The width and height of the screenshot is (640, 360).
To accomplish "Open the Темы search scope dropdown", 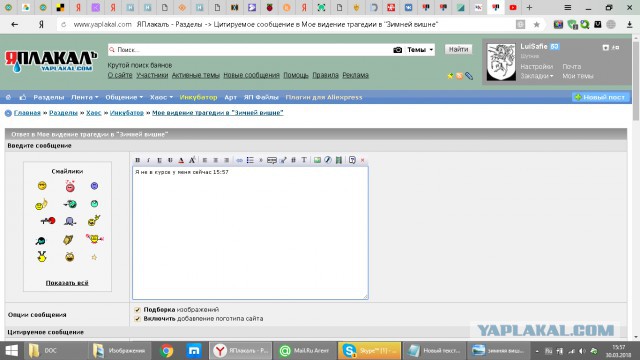I will [420, 50].
